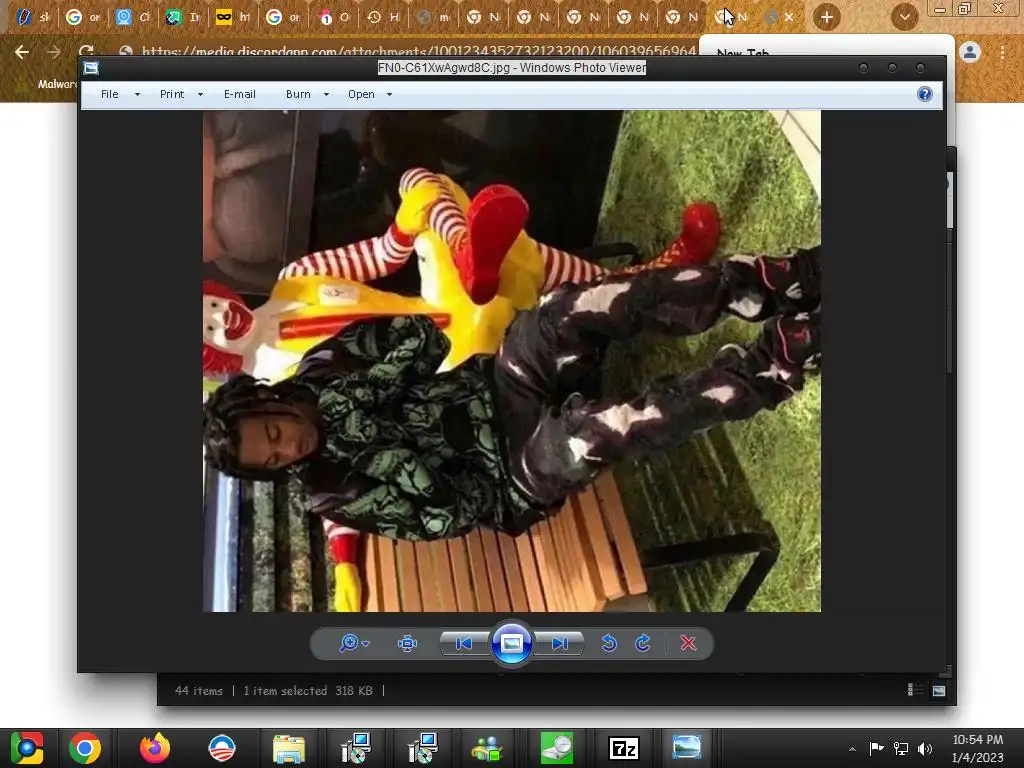Click '1 item selected 318 KB' status text
Image resolution: width=1024 pixels, height=768 pixels.
tap(308, 690)
